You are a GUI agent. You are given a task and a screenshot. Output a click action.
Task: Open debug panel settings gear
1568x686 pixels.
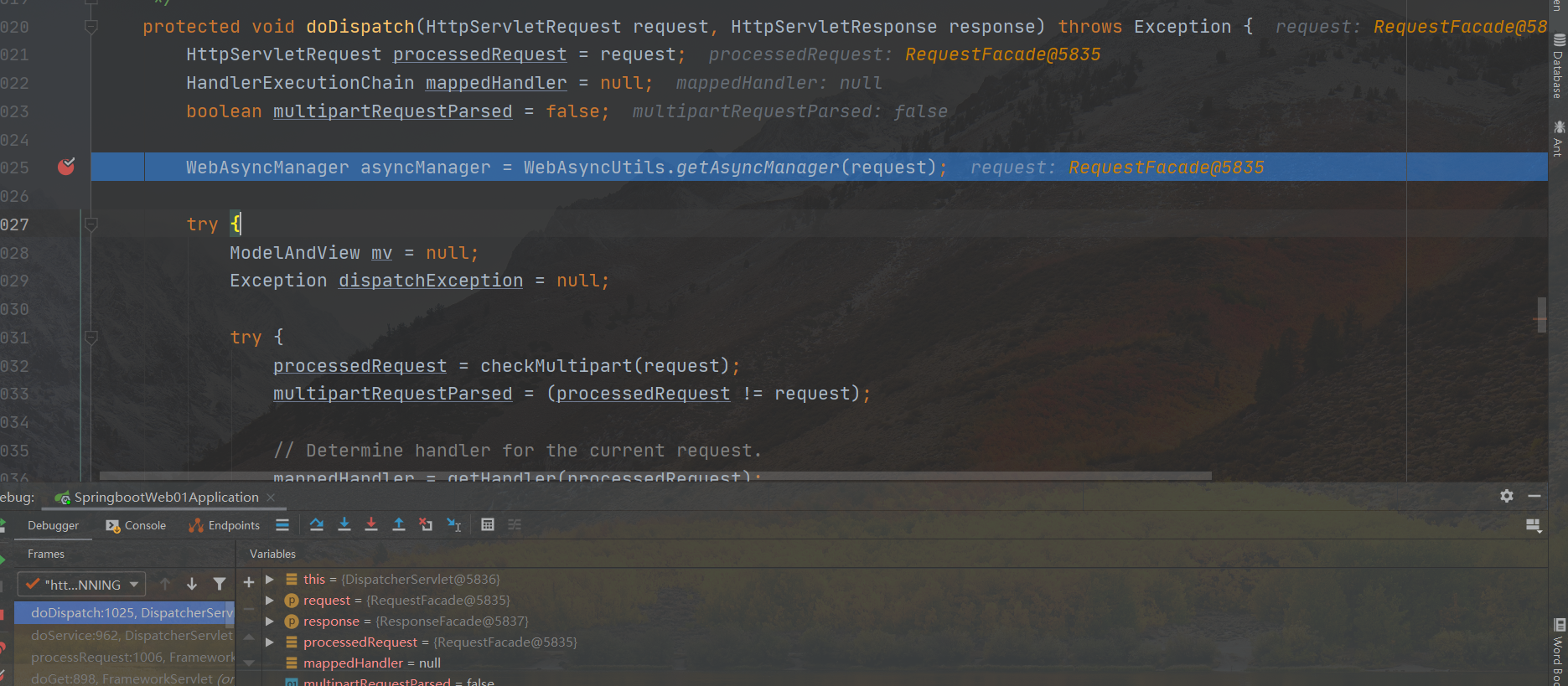pos(1507,496)
